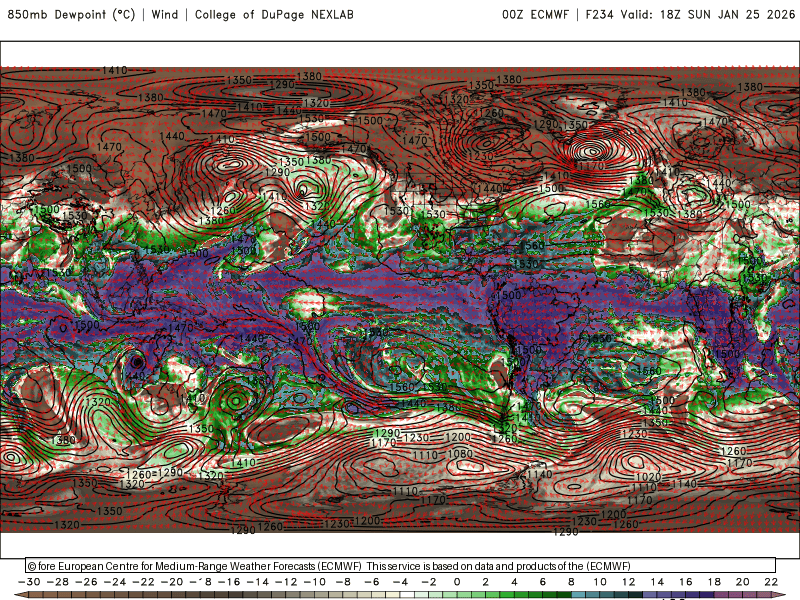Click the "850mb Dewpoint (°C)" title text
This screenshot has width=800, height=600.
pos(71,14)
